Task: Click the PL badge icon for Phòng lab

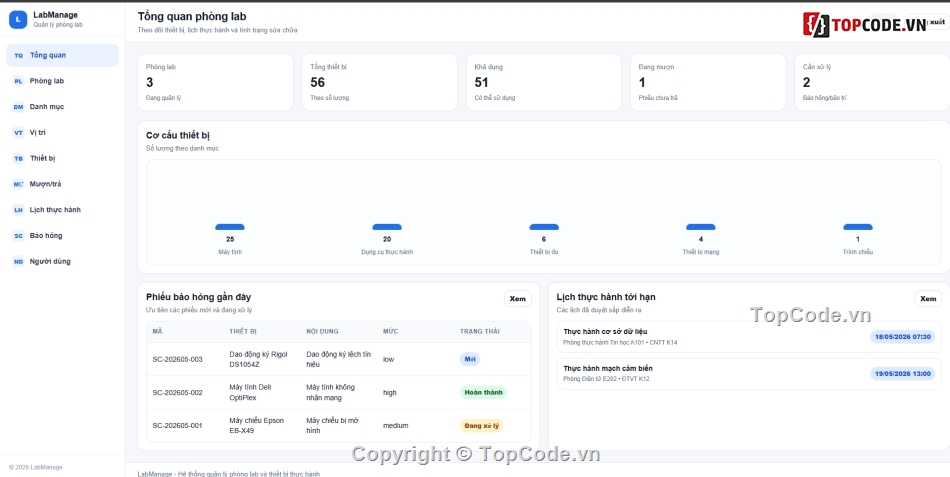Action: pos(18,81)
